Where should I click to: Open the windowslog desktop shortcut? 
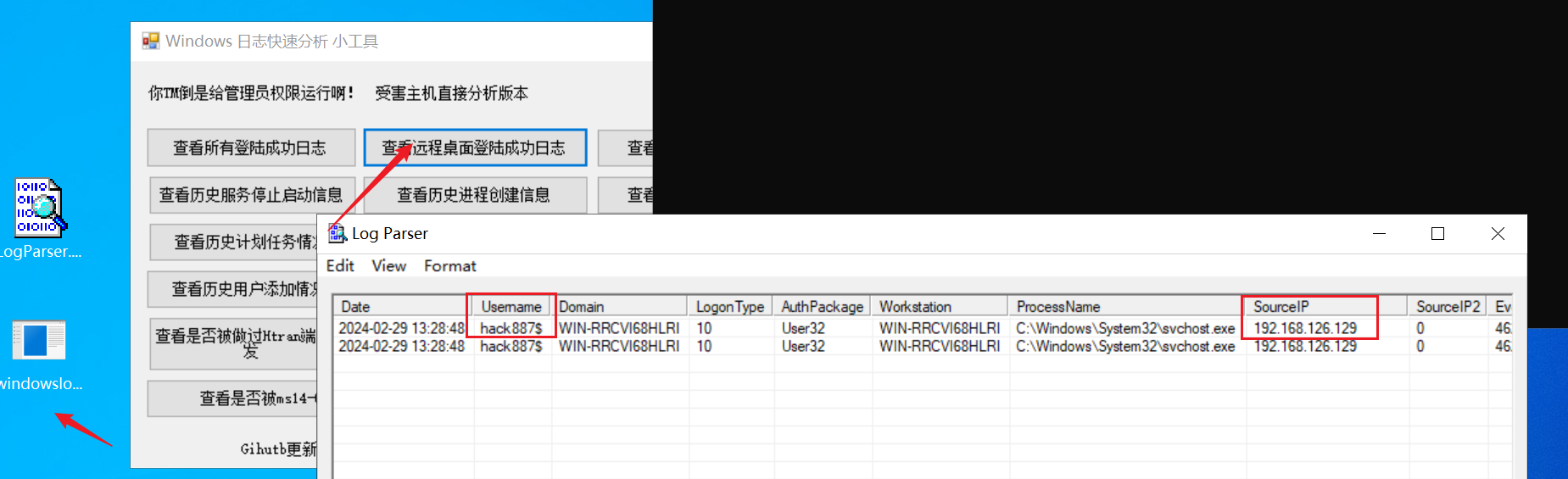(39, 341)
